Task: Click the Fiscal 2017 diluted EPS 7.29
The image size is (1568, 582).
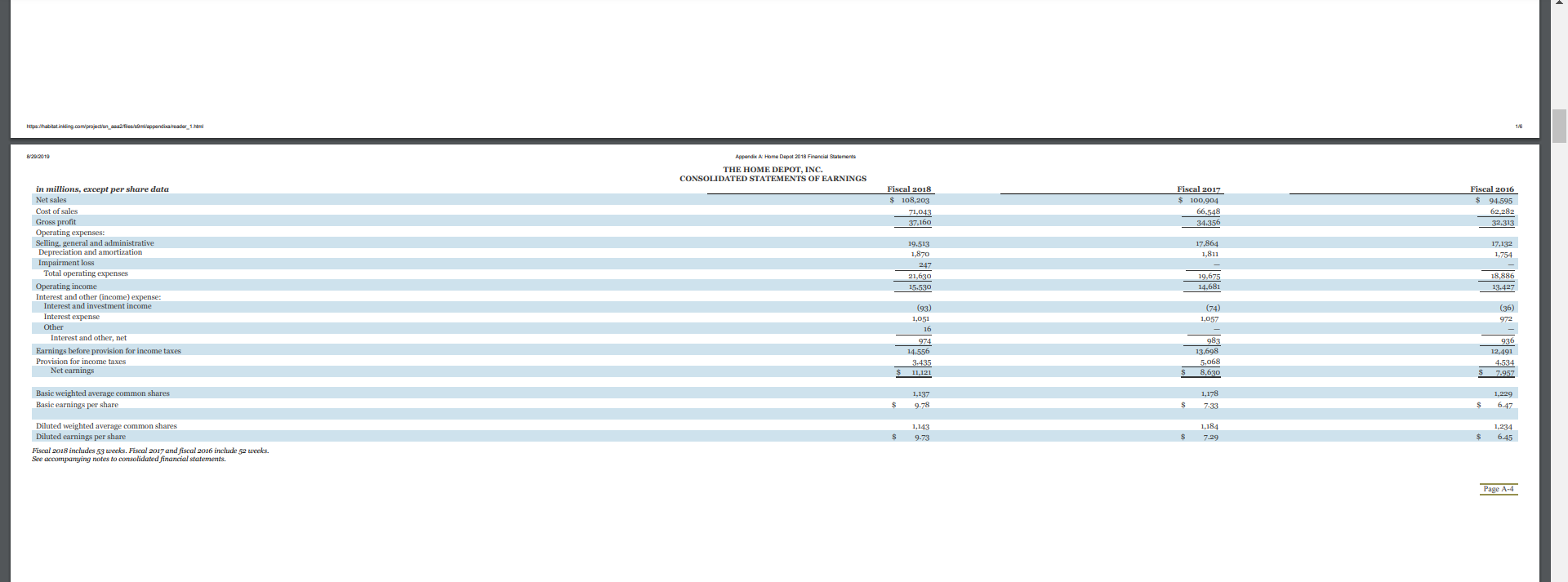Action: point(1210,438)
